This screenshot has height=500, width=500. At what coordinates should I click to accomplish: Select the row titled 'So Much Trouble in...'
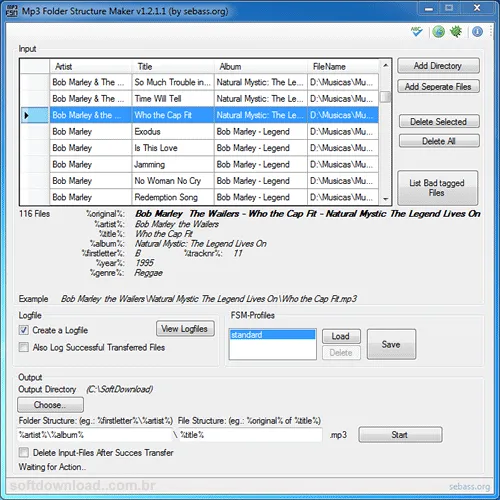coord(199,82)
